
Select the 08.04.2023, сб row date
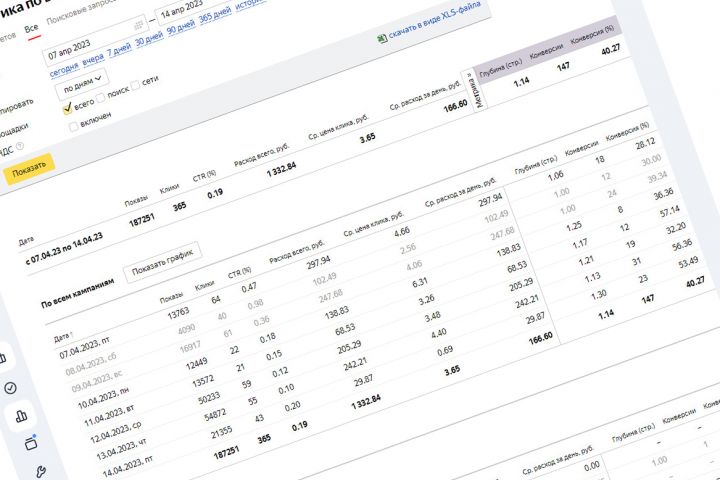pos(91,364)
